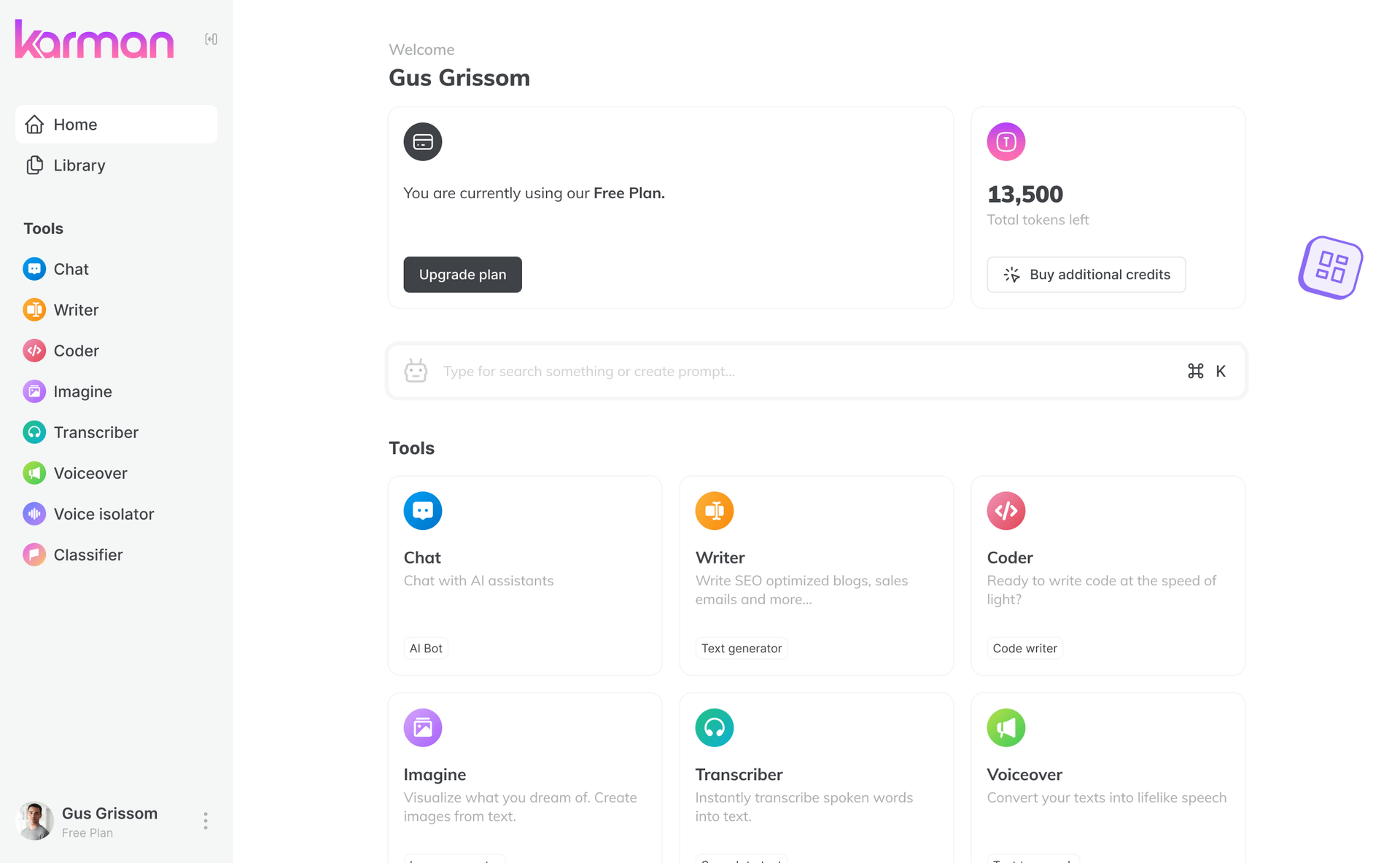The width and height of the screenshot is (1400, 863).
Task: Select the Writer tool sidebar icon
Action: tap(34, 310)
